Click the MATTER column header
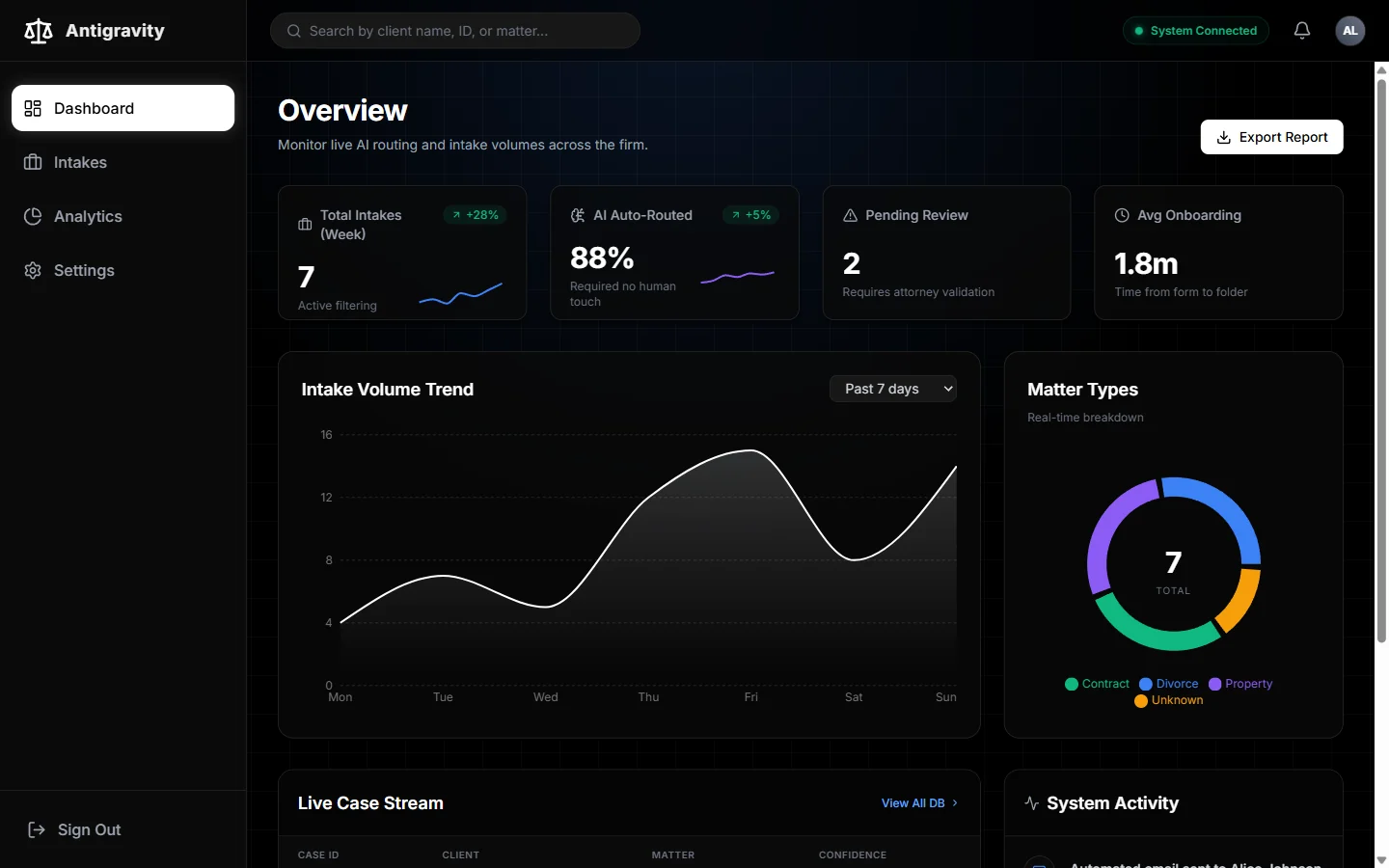 (673, 855)
